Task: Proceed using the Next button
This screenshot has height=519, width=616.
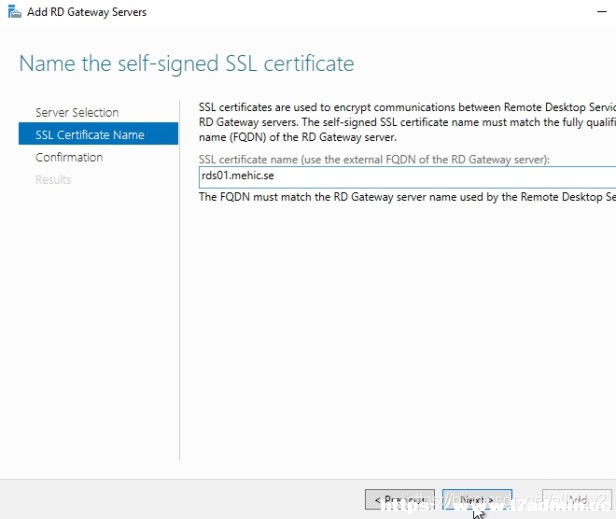Action: [x=477, y=499]
